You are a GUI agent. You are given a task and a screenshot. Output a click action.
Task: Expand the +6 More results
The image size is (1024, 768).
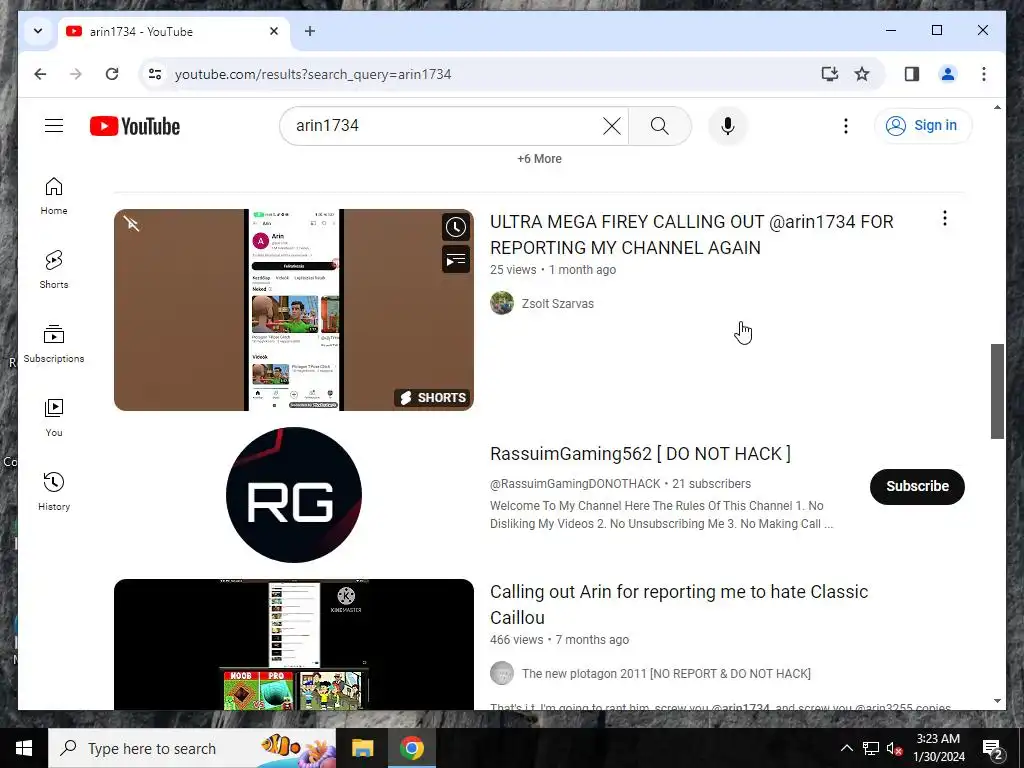point(539,159)
